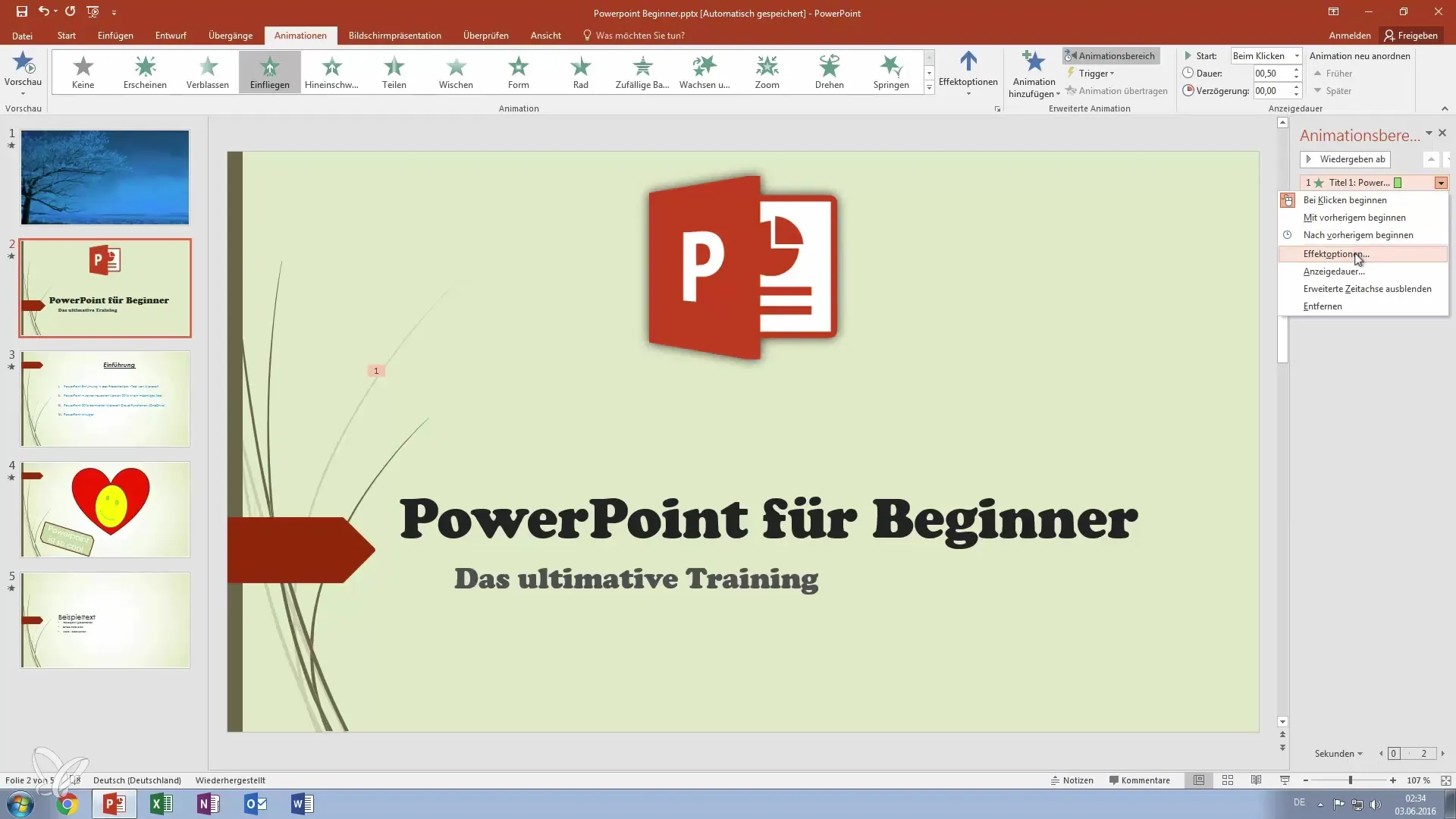The image size is (1456, 819).
Task: Open the Trigger dropdown
Action: pyautogui.click(x=1090, y=73)
